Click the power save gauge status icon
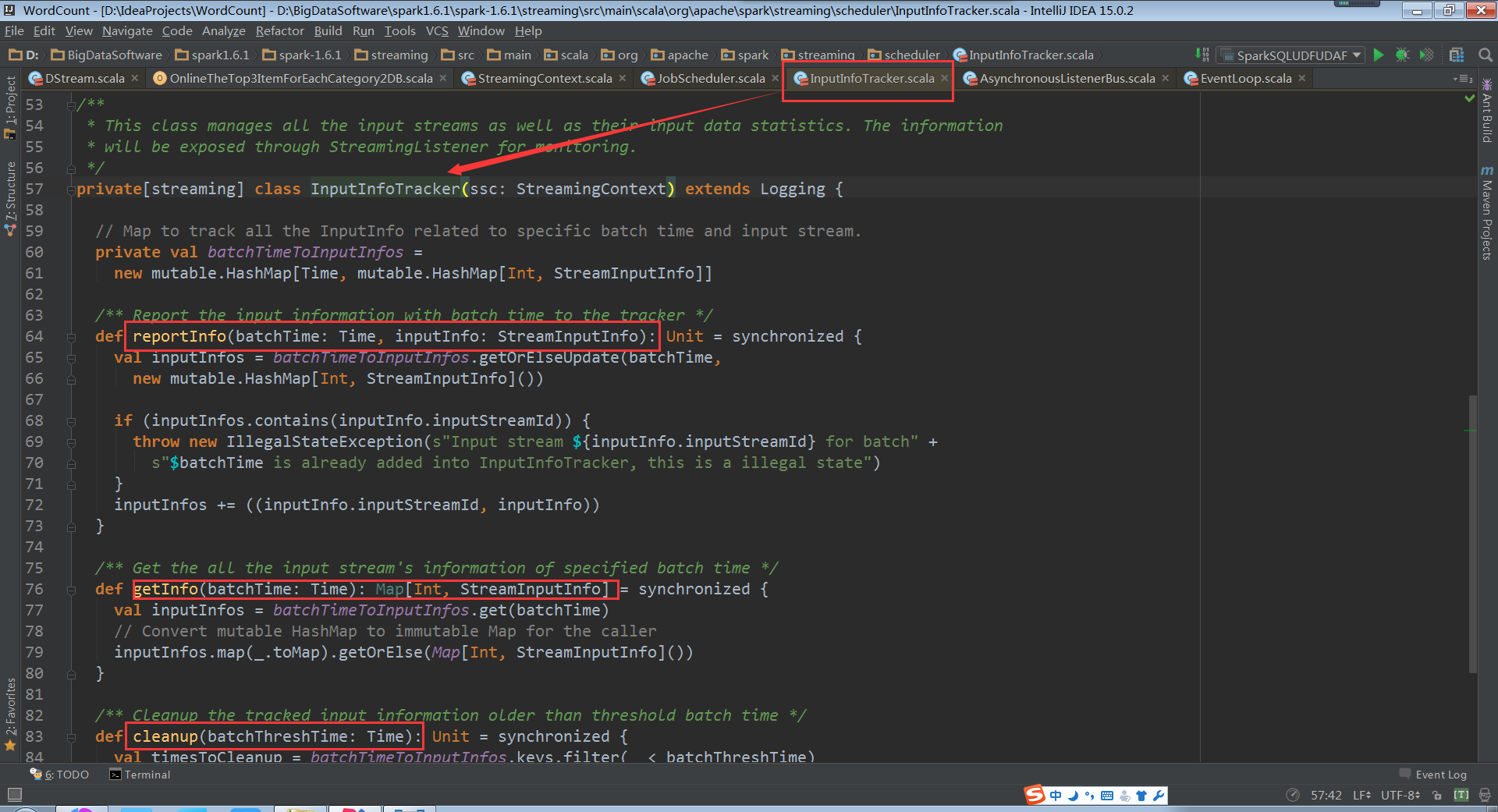The image size is (1498, 812). pos(1293,796)
